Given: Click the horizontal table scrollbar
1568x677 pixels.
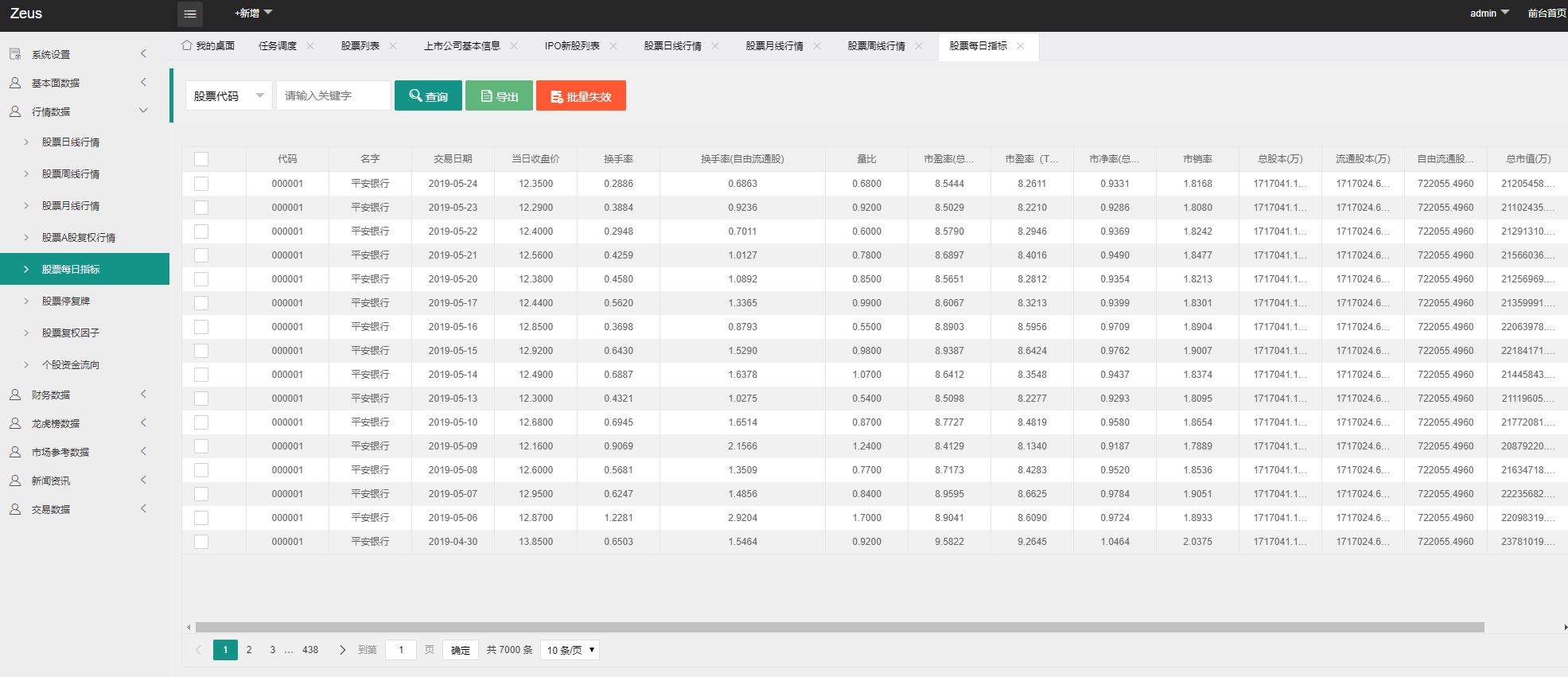Looking at the screenshot, I should pyautogui.click(x=840, y=627).
